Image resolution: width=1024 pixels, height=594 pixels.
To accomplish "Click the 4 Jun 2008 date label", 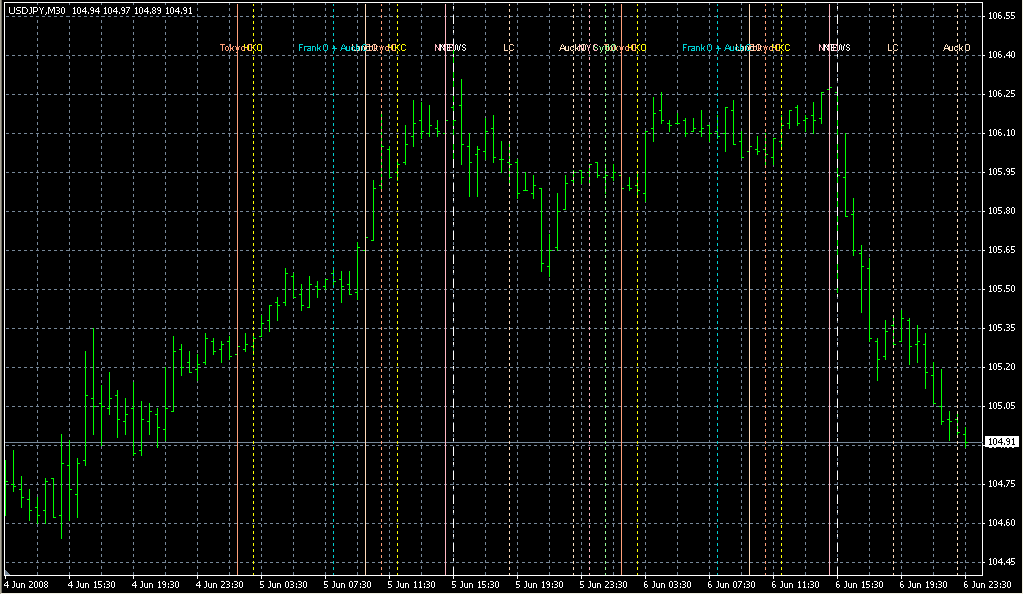I will pos(27,584).
